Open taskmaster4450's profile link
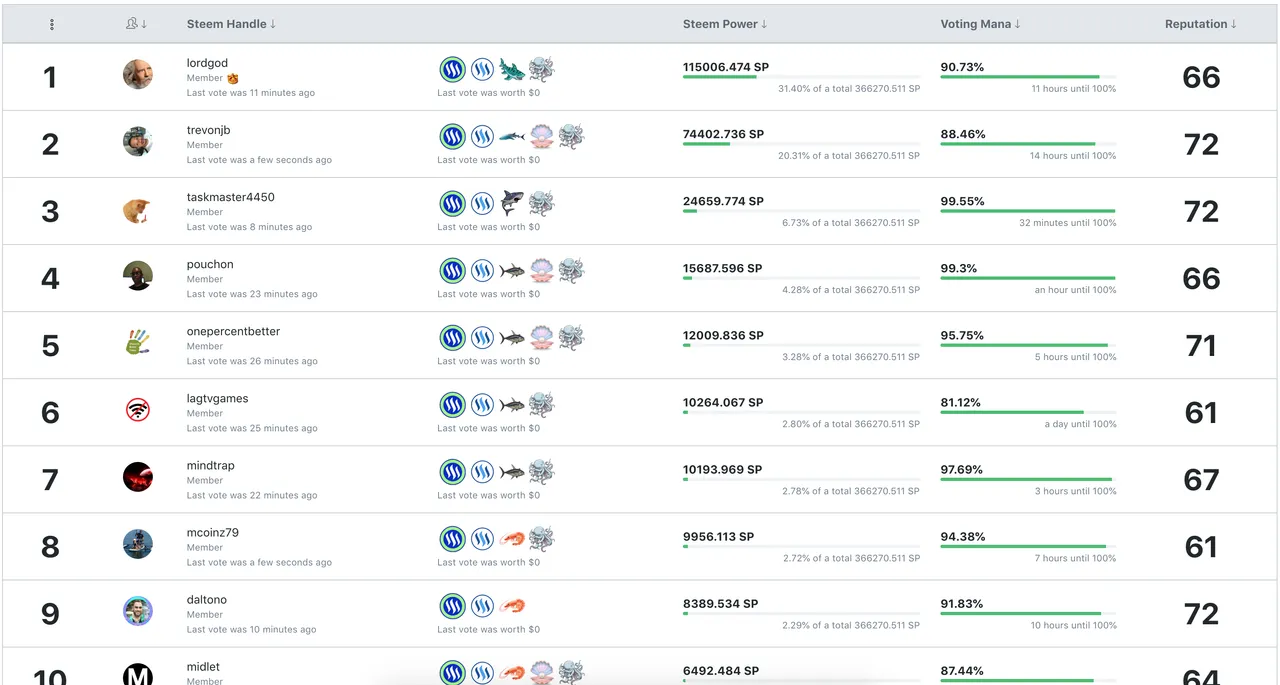Screen dimensions: 1280x685 point(230,197)
